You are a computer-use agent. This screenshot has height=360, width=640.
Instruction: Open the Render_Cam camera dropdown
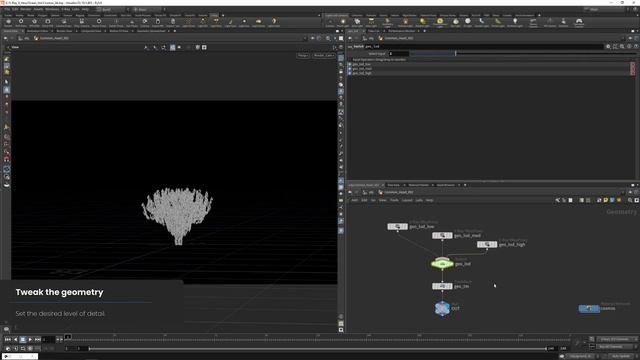(x=324, y=55)
